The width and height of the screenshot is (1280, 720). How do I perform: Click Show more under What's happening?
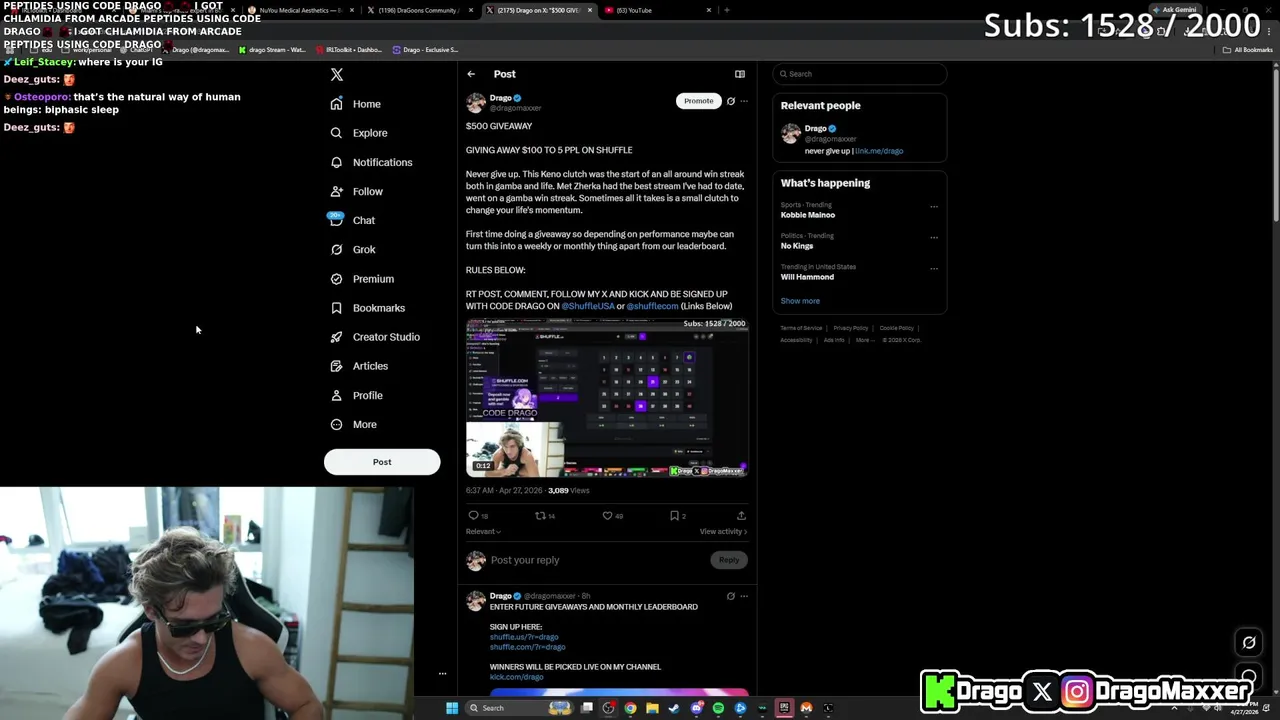[x=800, y=301]
